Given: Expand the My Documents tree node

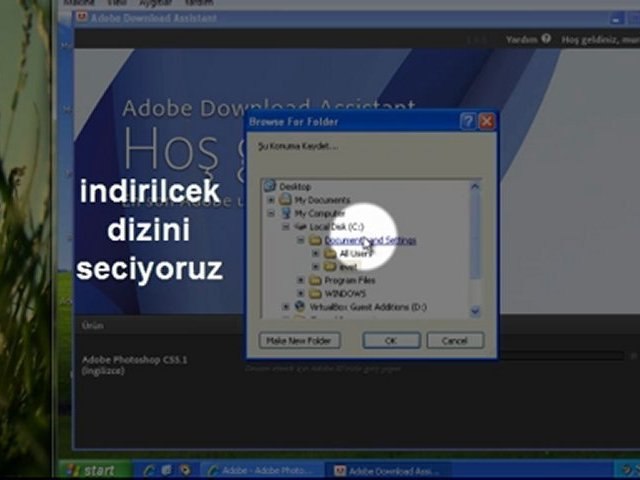Looking at the screenshot, I should [271, 200].
